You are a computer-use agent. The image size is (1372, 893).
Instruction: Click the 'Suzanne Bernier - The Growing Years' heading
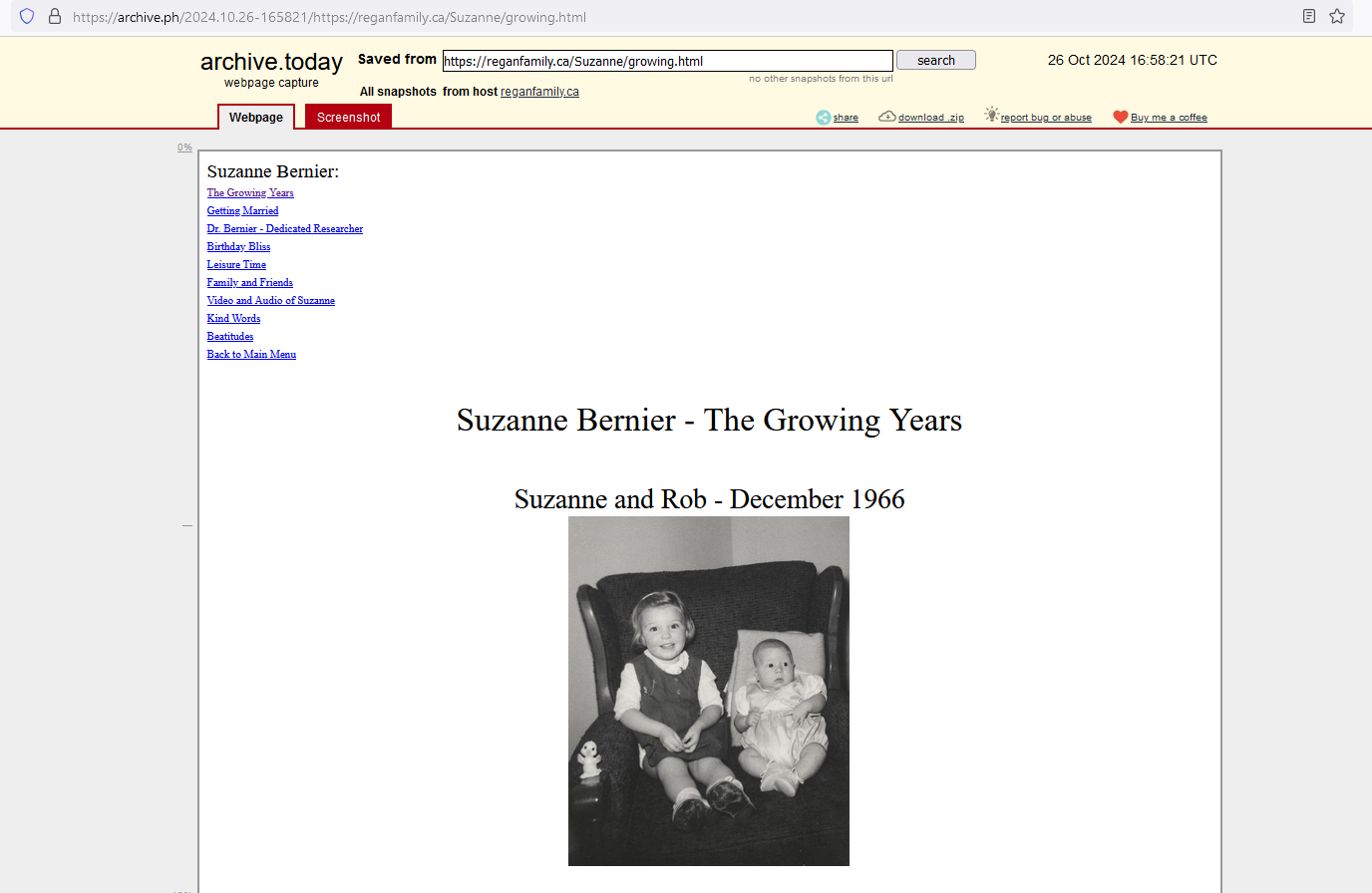709,421
